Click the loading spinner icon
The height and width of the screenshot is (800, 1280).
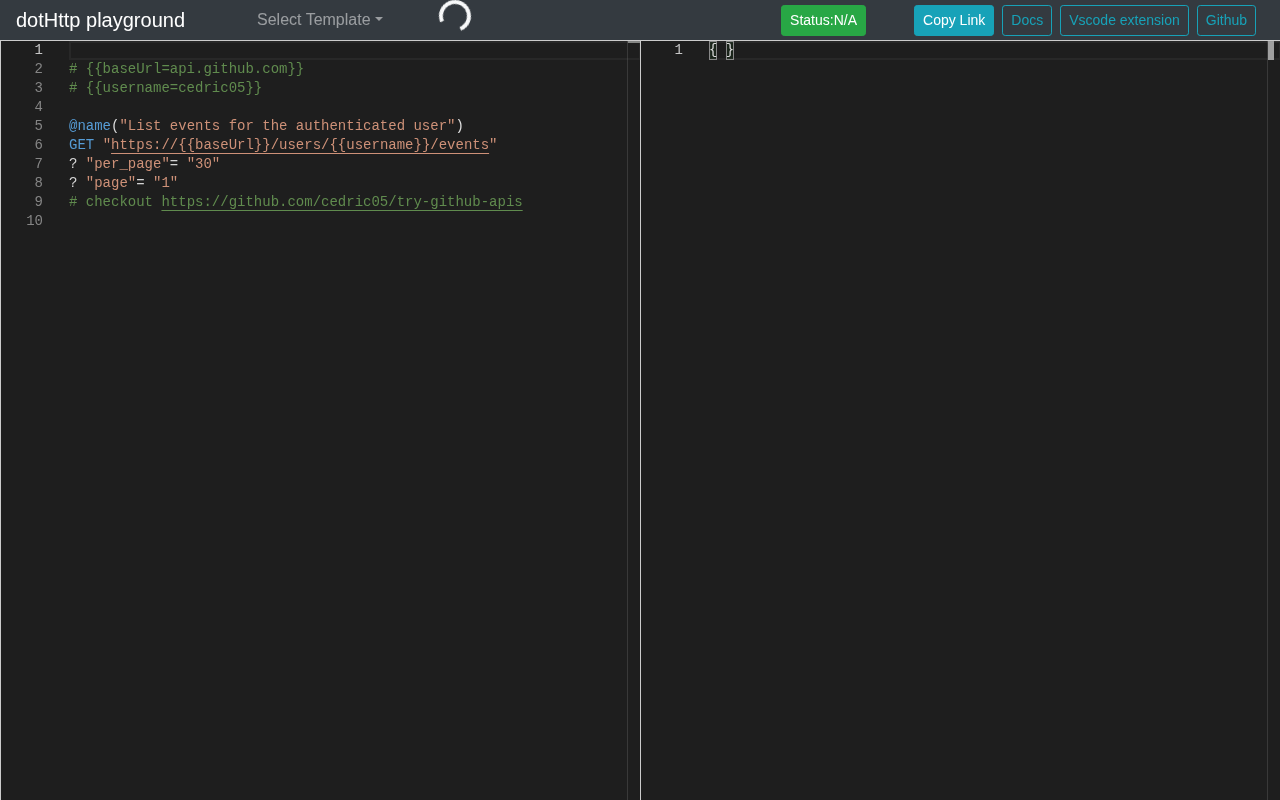coord(455,17)
